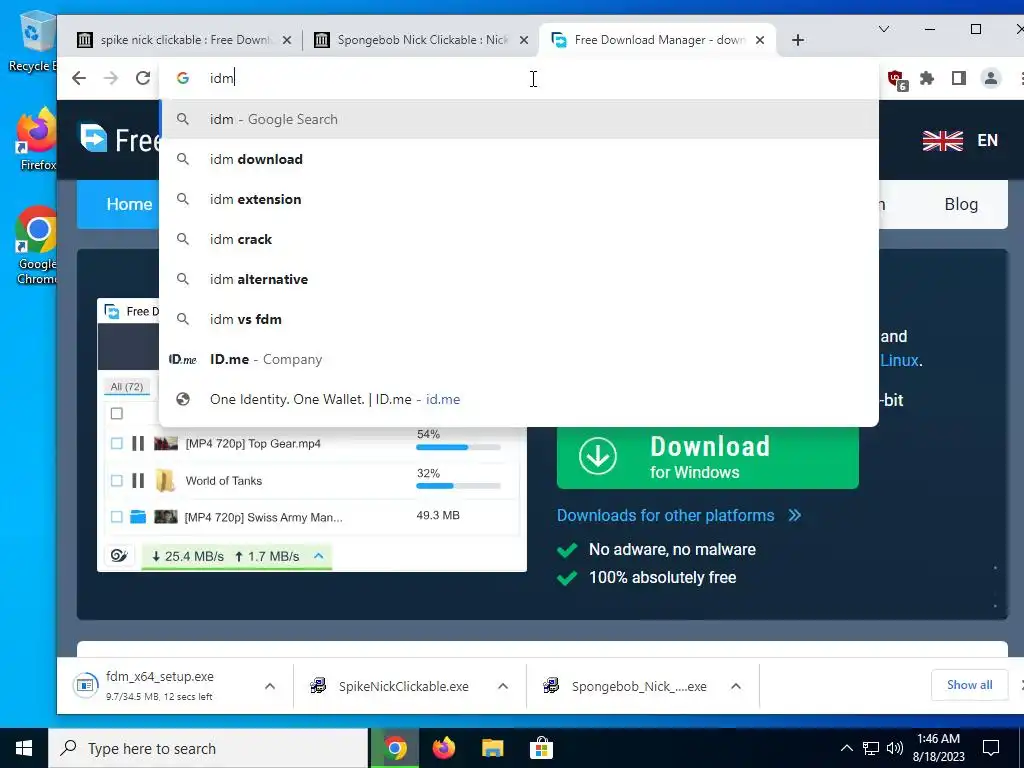Close the 'spike nick clickable' tab
Viewport: 1024px width, 768px height.
pos(287,40)
